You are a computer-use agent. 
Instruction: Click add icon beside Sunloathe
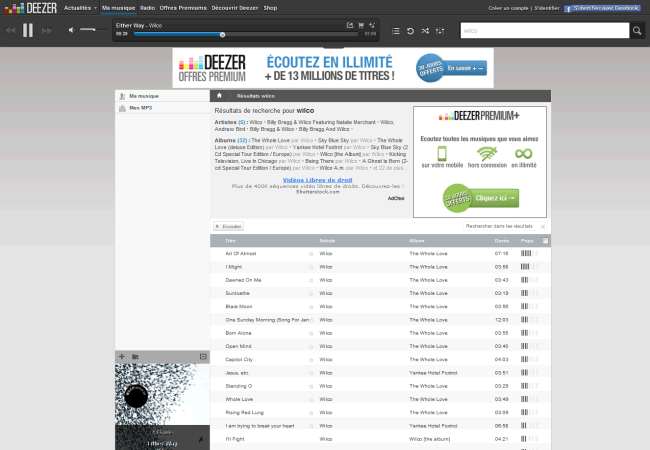311,293
